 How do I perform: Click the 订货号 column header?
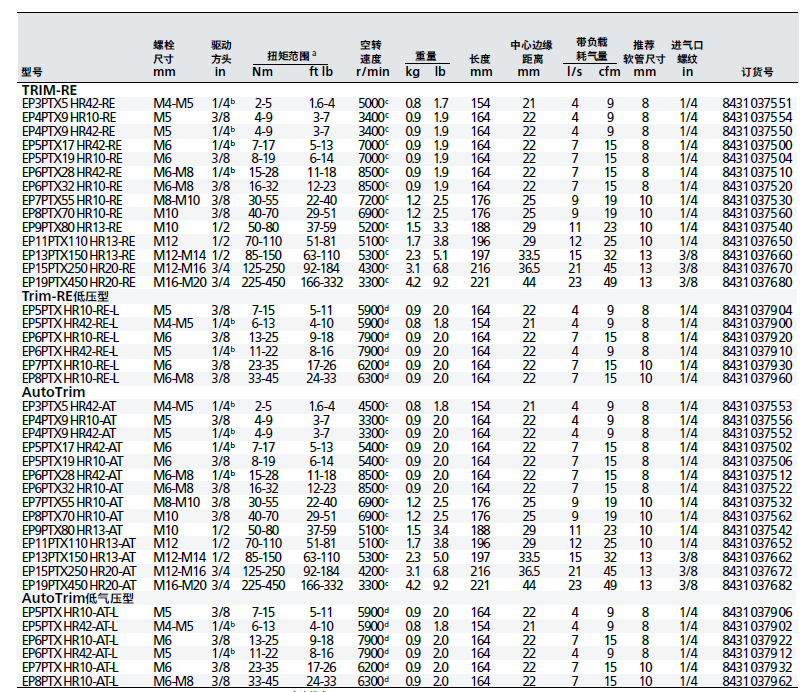coord(757,73)
